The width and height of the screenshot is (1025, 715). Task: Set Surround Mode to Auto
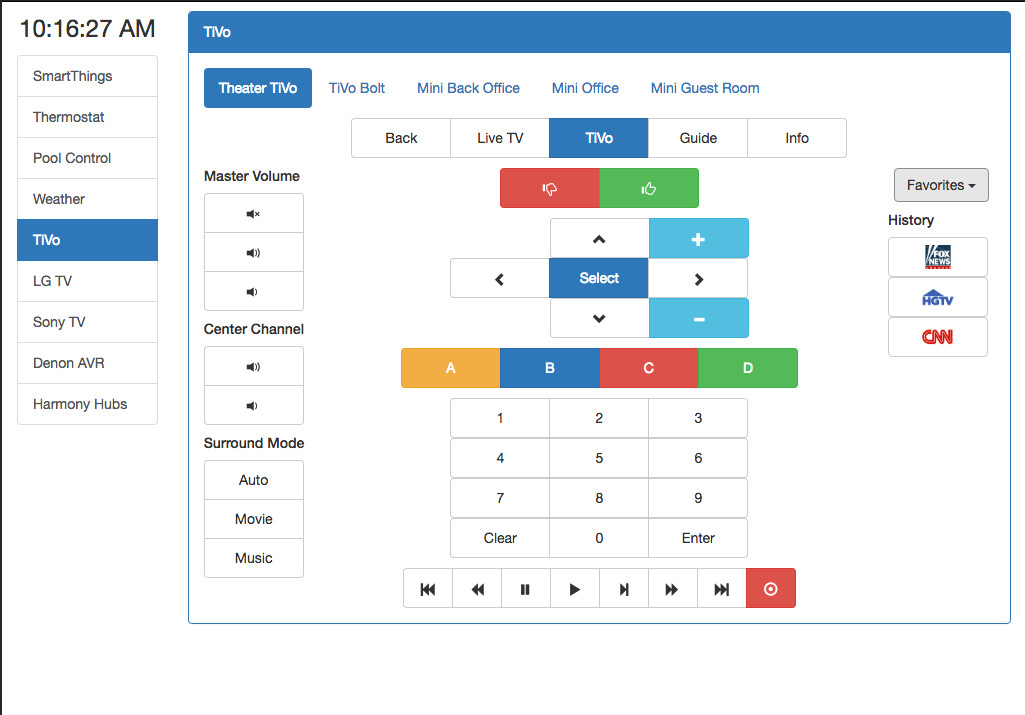[x=254, y=480]
